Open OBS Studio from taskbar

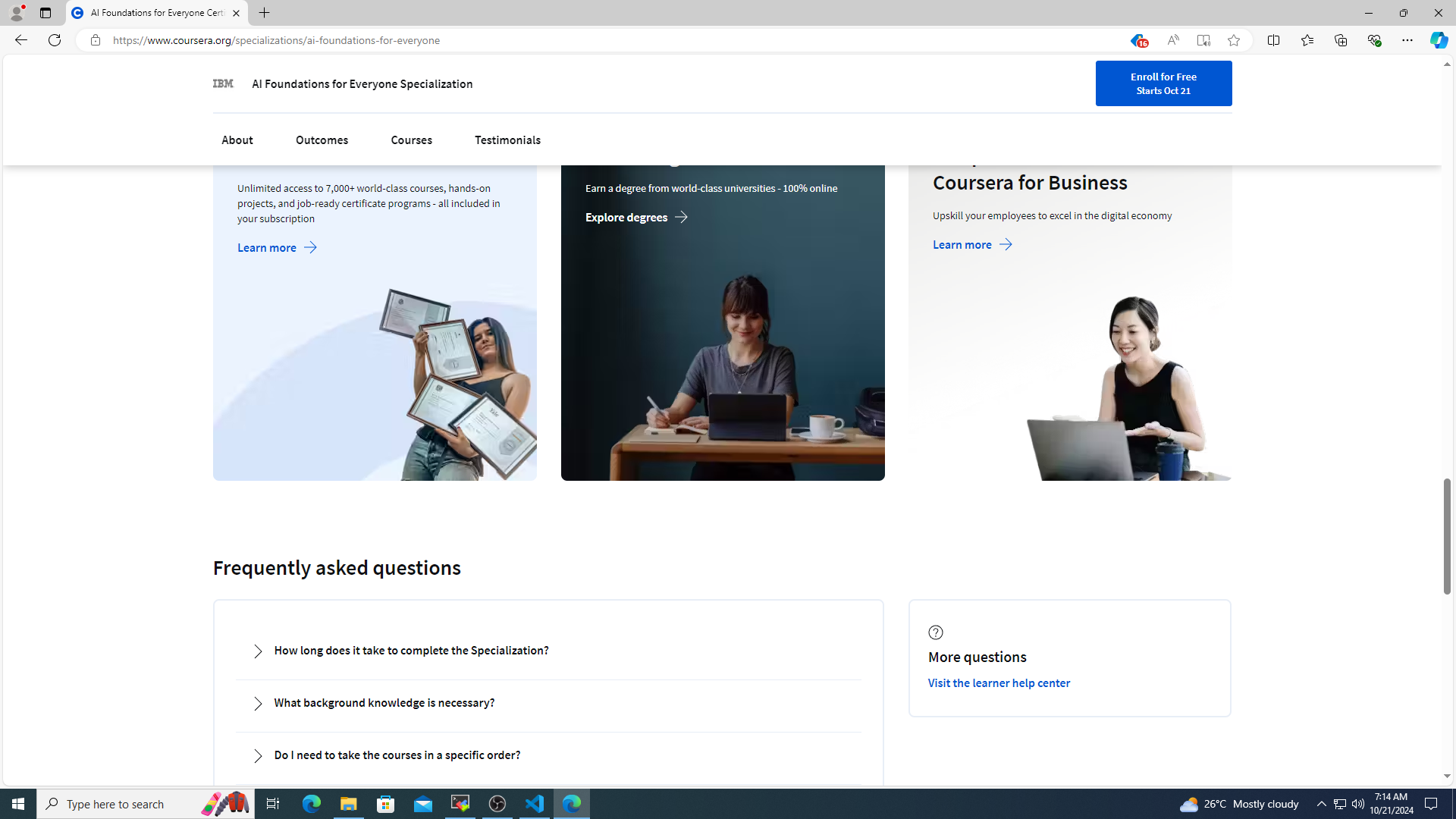497,804
